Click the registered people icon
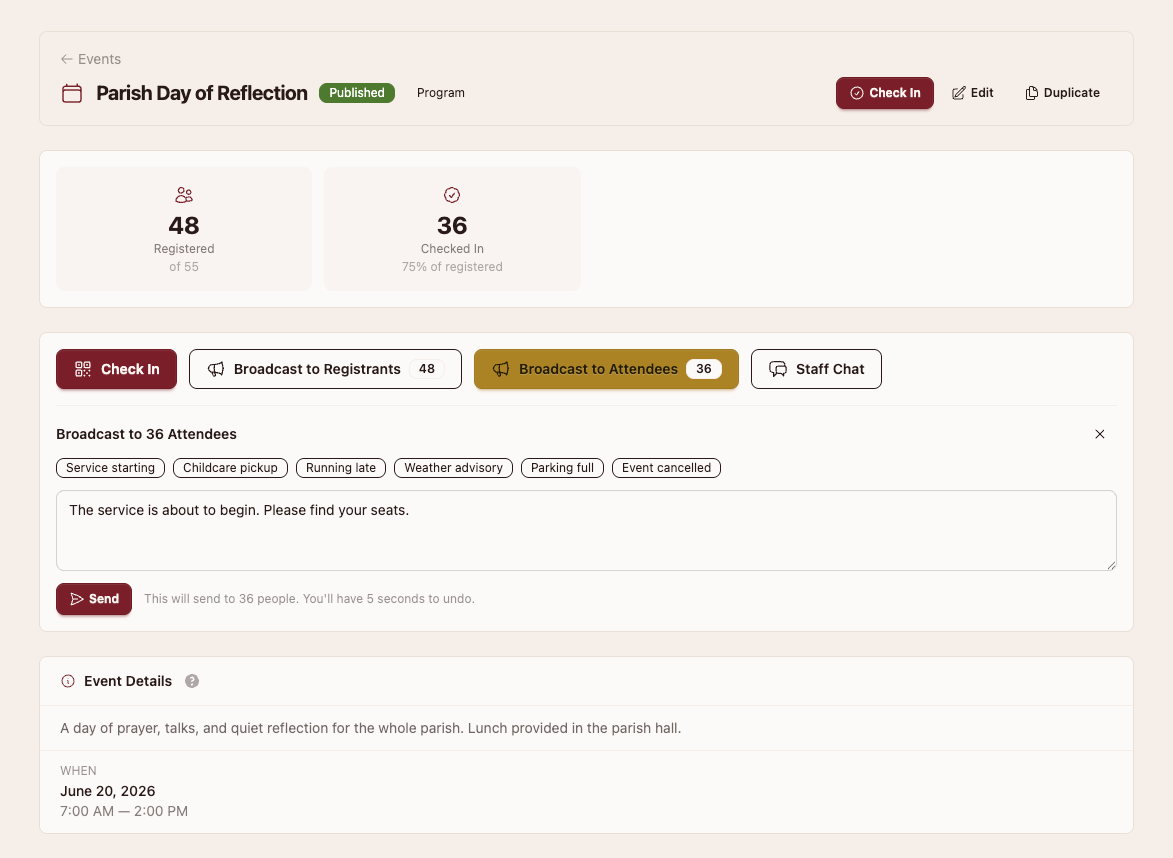Viewport: 1173px width, 858px height. coord(184,195)
